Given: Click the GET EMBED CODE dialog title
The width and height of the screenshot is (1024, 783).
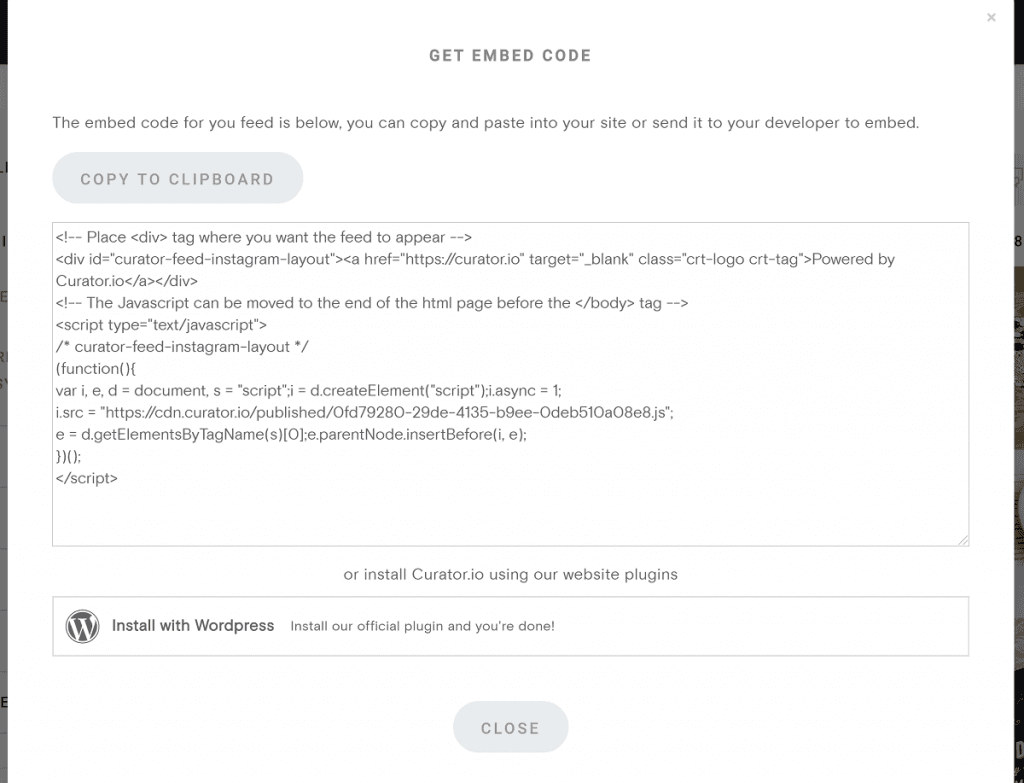Looking at the screenshot, I should pyautogui.click(x=510, y=56).
